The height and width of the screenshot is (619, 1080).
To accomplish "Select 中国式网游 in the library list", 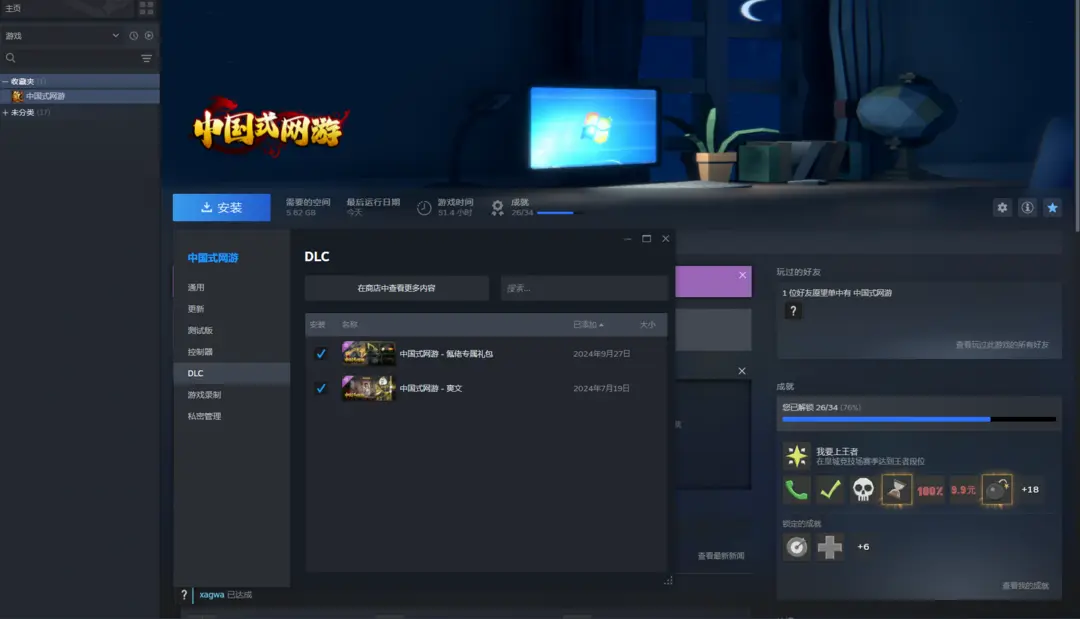I will tap(80, 96).
